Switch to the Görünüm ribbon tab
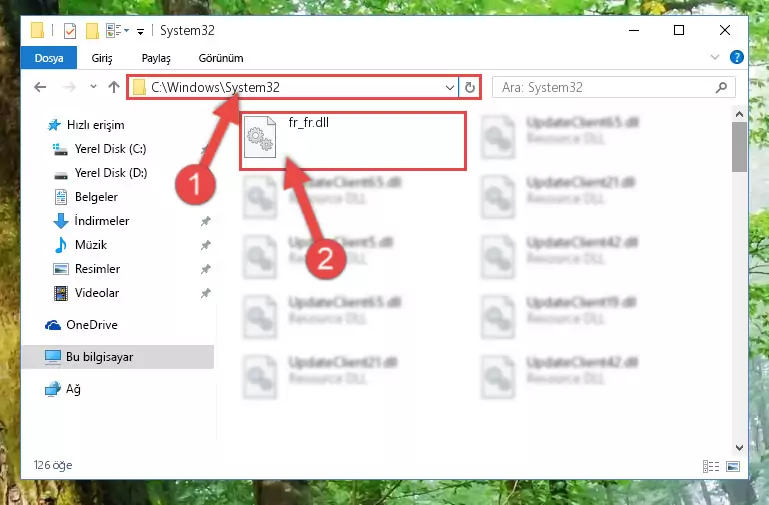 click(221, 58)
